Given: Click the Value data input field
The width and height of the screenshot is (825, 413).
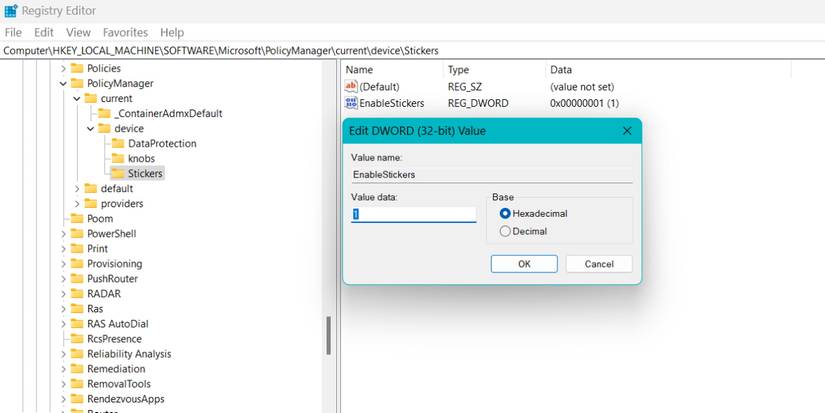Looking at the screenshot, I should click(x=414, y=214).
